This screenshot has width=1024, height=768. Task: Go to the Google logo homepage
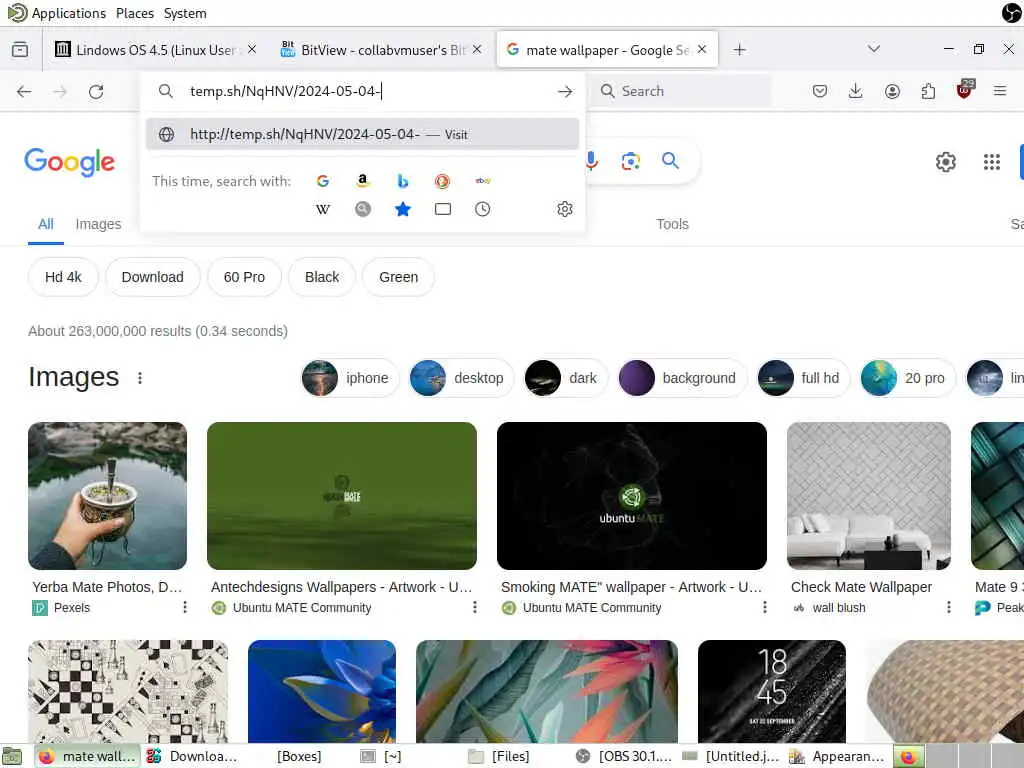pyautogui.click(x=69, y=162)
